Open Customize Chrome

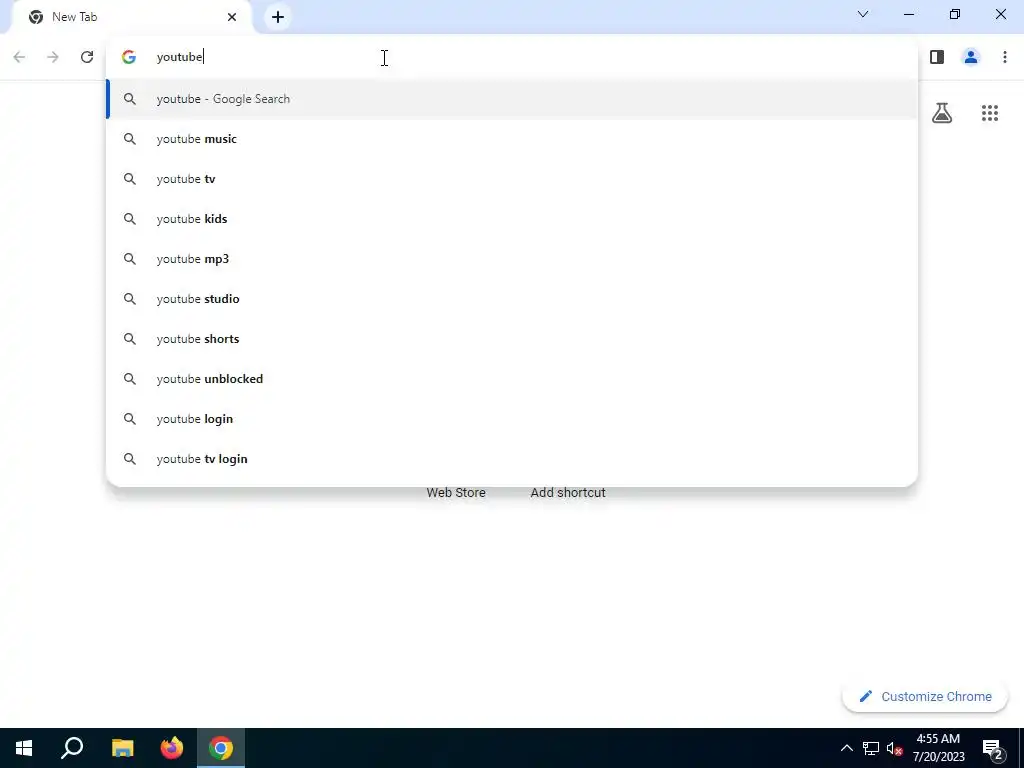pyautogui.click(x=925, y=697)
